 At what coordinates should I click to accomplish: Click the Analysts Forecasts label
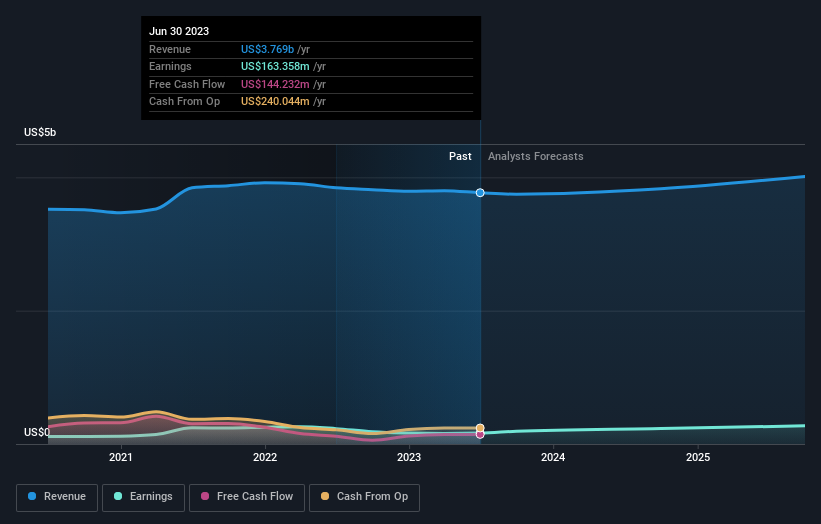(x=536, y=156)
